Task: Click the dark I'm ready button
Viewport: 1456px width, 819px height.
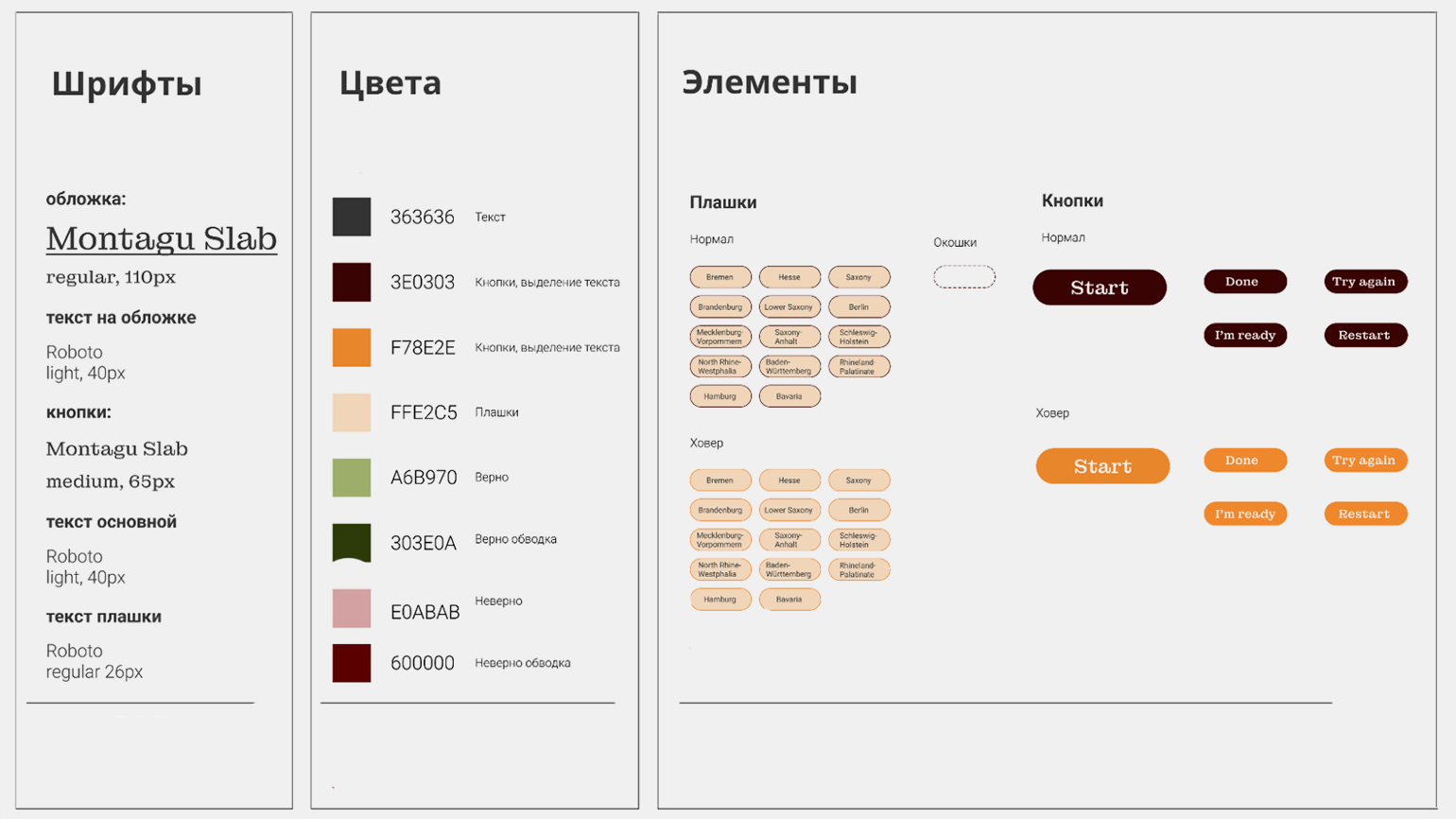Action: 1244,335
